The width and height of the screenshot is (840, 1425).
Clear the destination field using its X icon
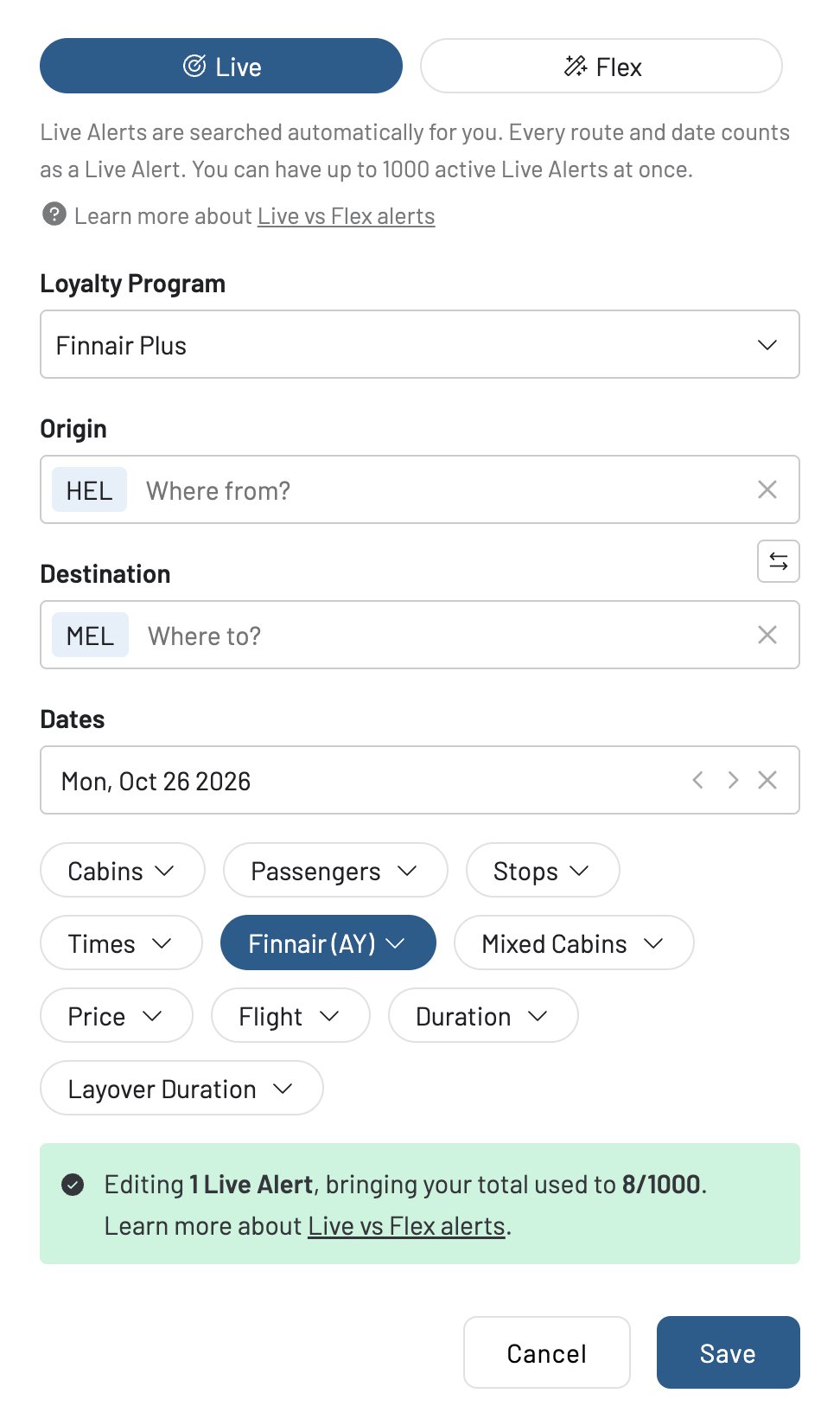coord(767,635)
